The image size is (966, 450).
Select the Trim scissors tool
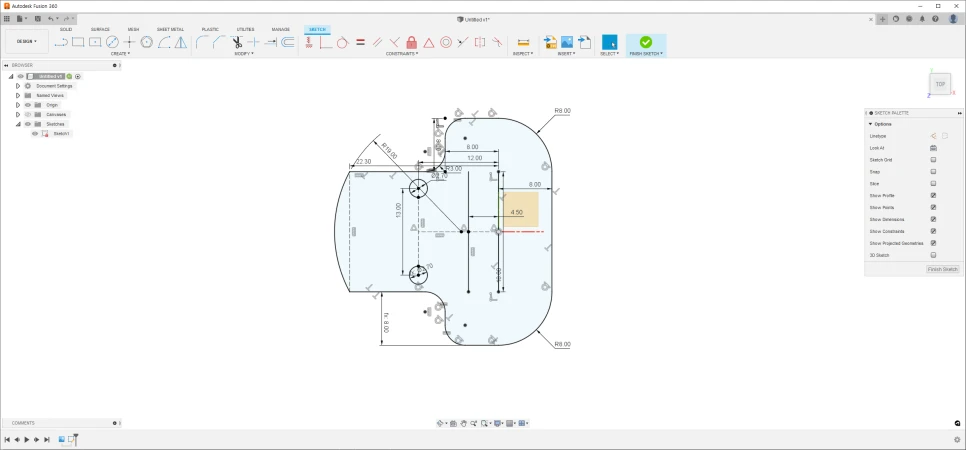pyautogui.click(x=237, y=42)
